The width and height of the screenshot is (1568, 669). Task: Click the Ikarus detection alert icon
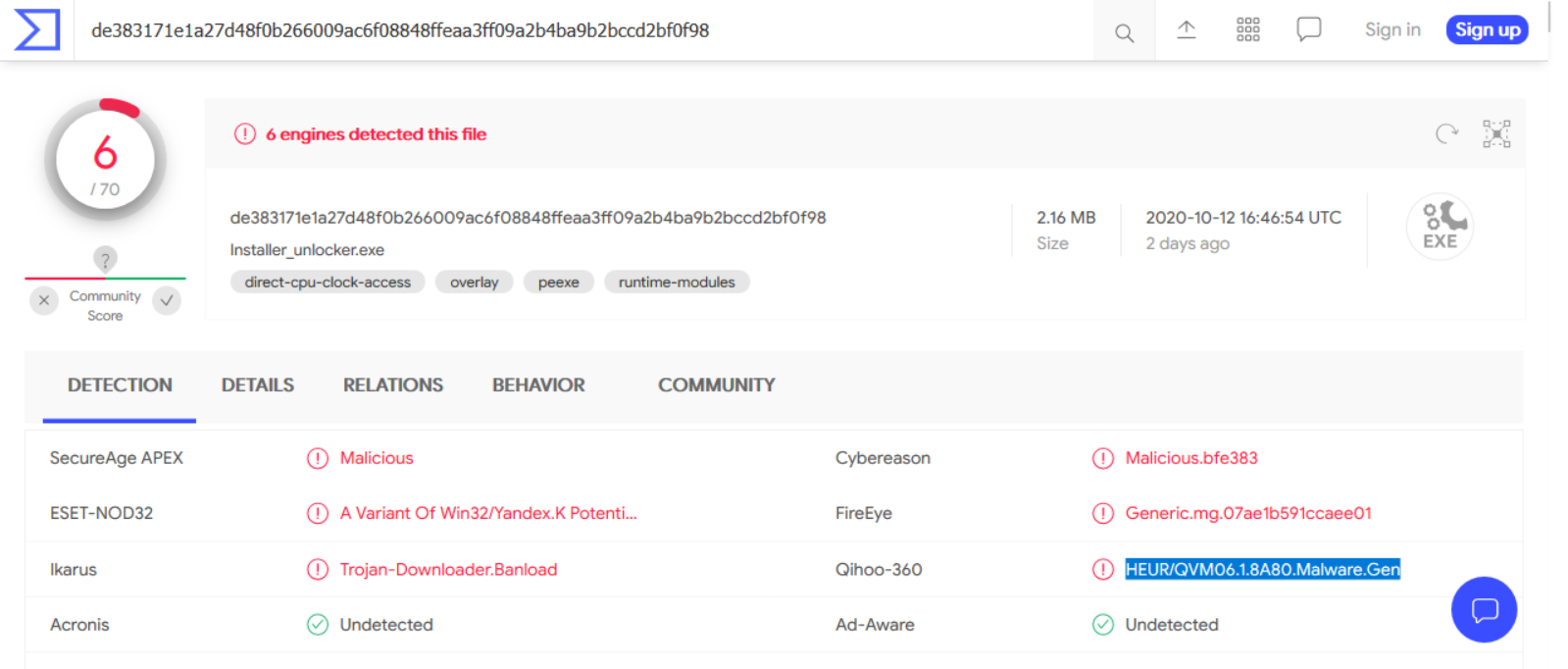[318, 569]
